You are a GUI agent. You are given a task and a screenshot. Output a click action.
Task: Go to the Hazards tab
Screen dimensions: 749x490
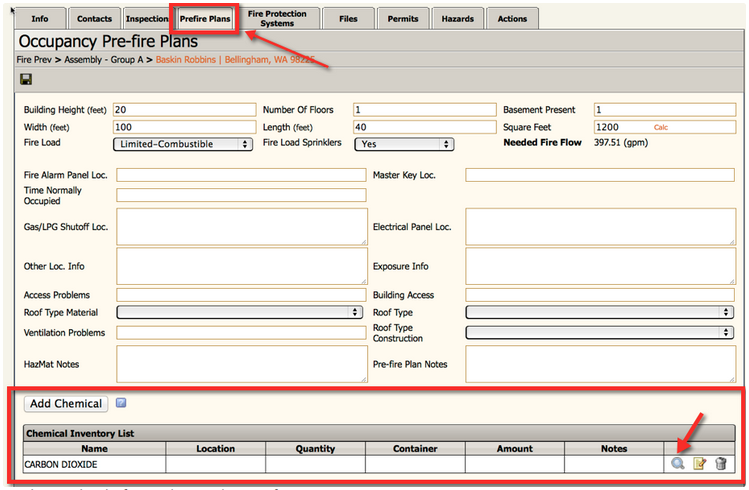(x=458, y=19)
